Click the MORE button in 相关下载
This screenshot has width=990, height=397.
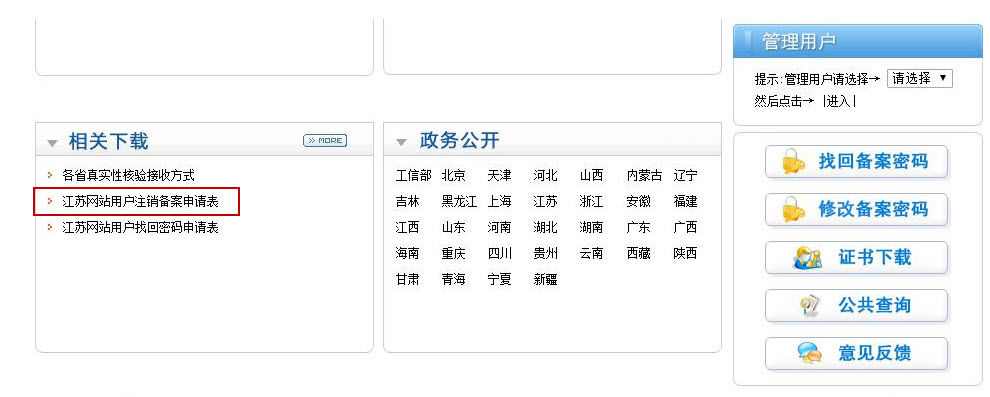[325, 141]
